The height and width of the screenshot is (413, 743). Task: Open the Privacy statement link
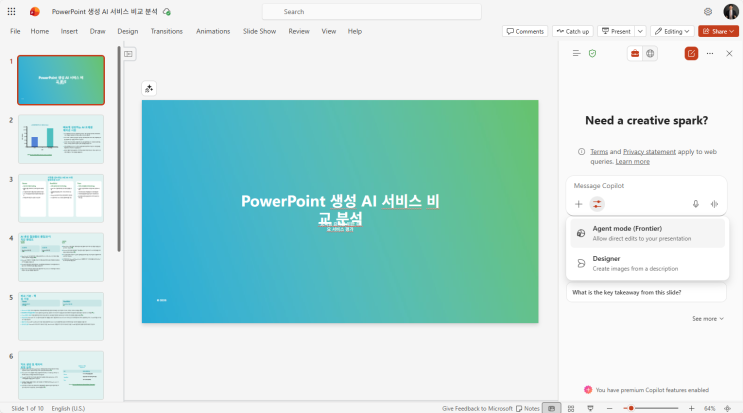tap(649, 152)
